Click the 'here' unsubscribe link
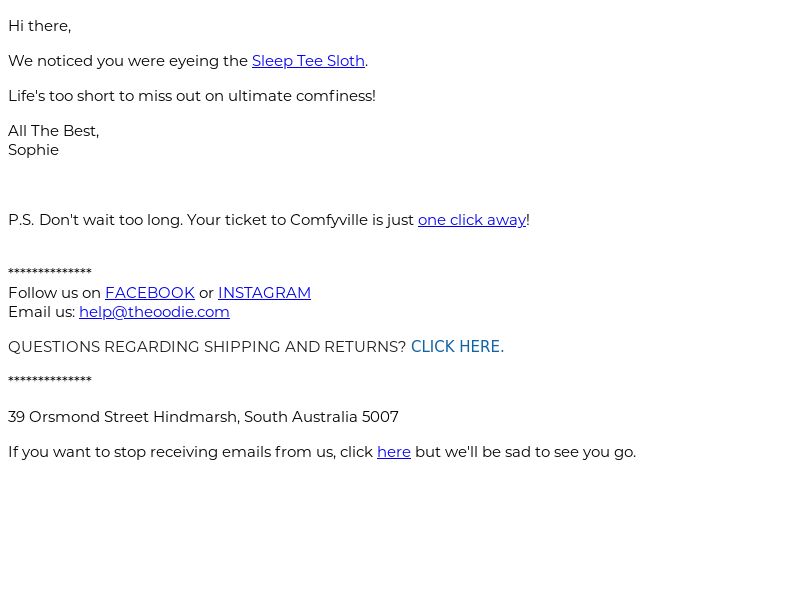The image size is (800, 600). tap(394, 452)
